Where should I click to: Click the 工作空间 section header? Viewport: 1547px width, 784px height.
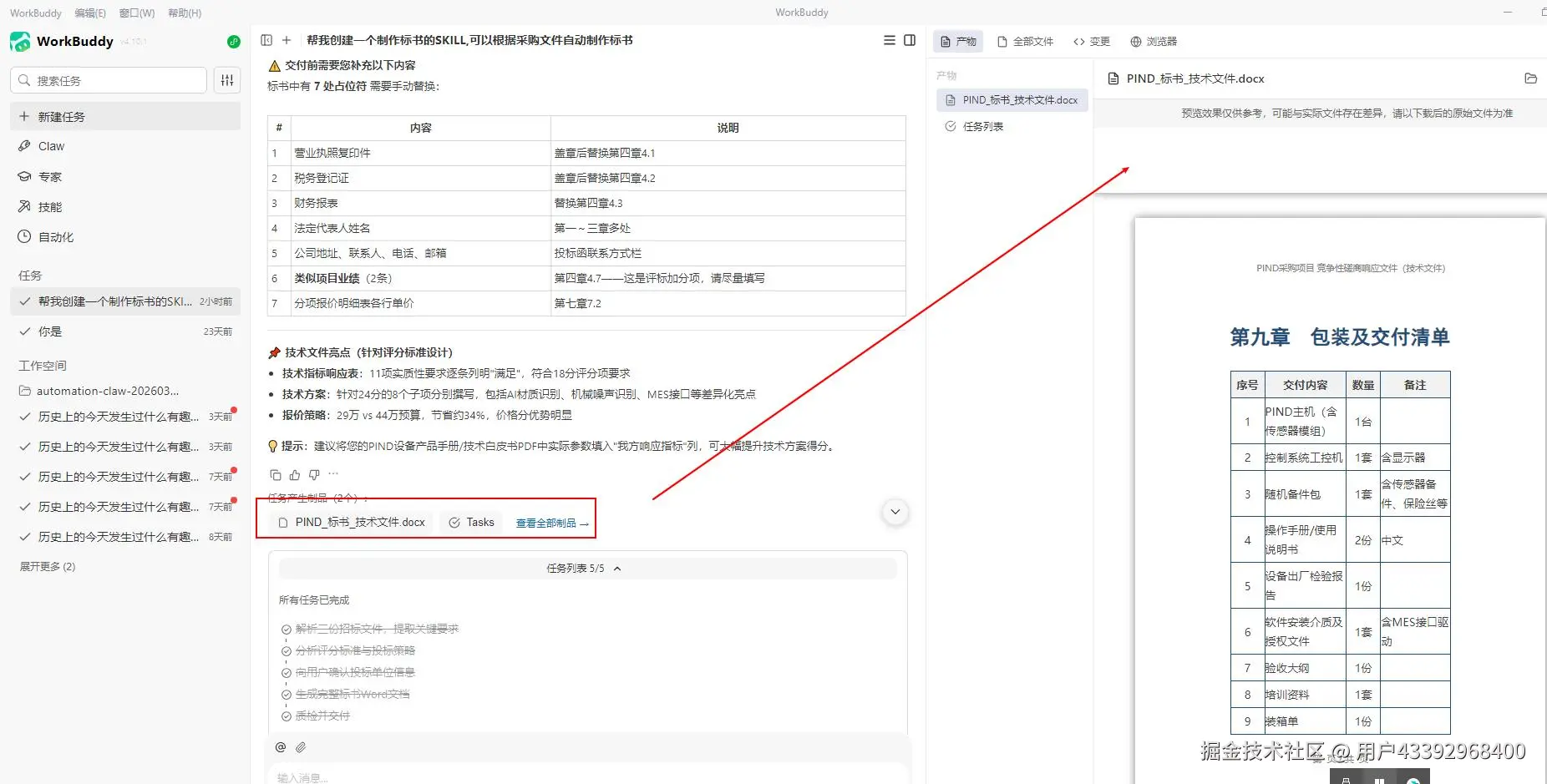43,366
